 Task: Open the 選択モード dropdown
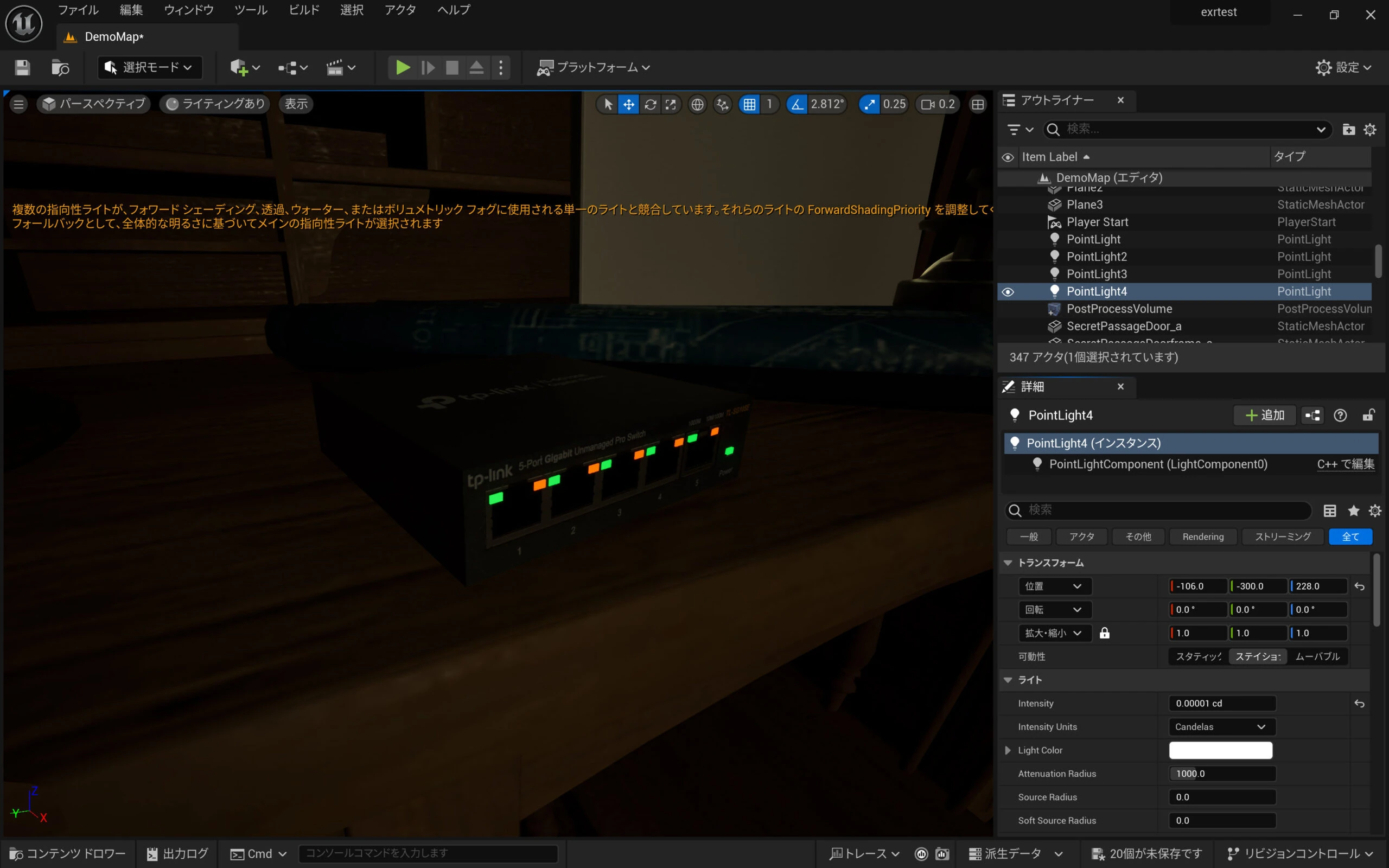click(x=150, y=68)
